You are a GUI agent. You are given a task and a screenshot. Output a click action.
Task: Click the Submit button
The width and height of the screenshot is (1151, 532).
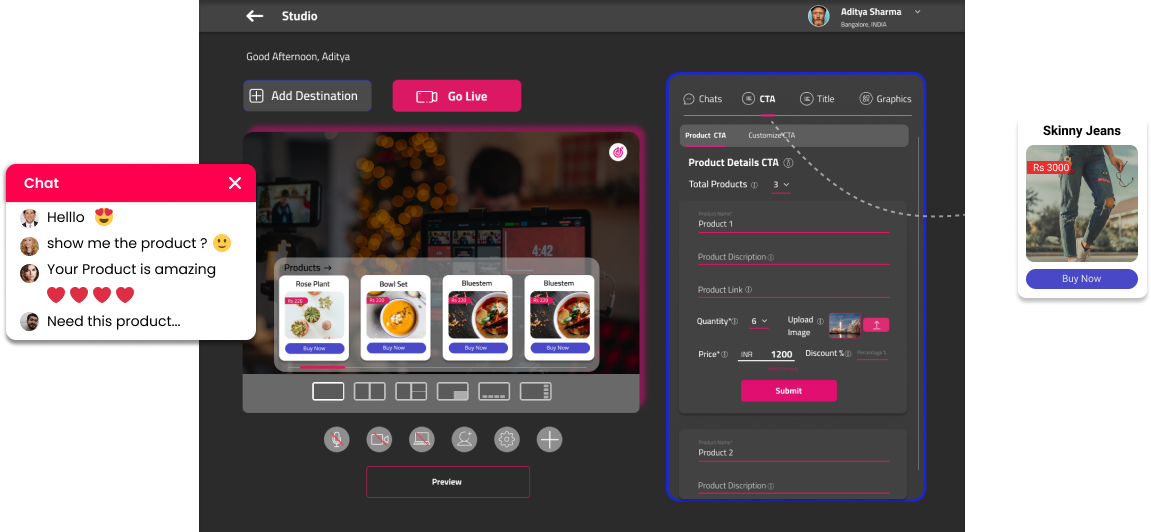788,391
